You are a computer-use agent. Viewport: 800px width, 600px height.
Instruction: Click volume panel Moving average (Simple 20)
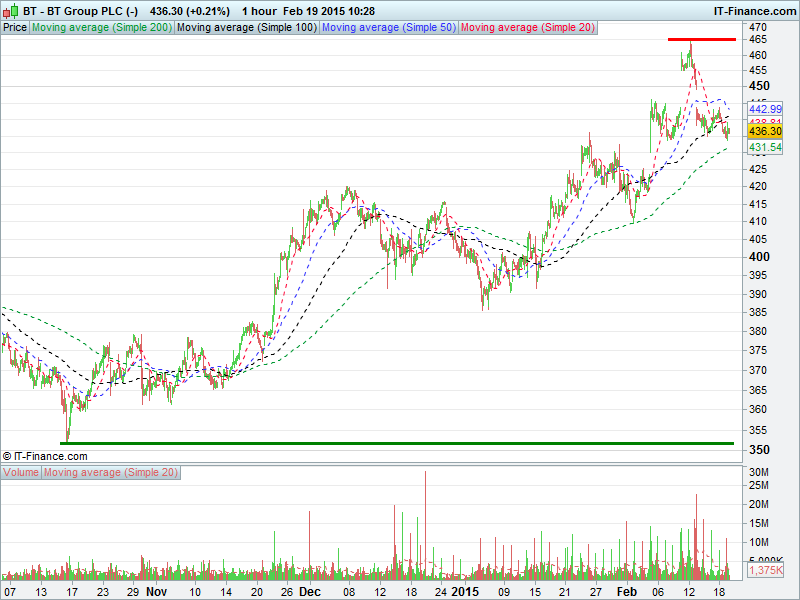tap(111, 472)
